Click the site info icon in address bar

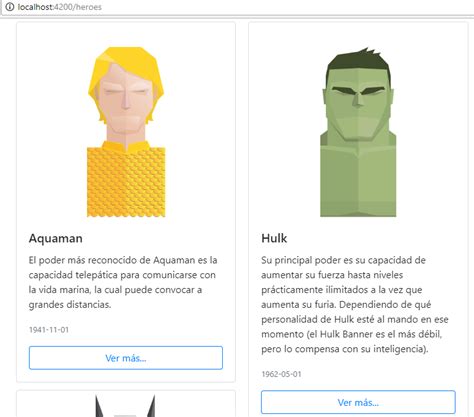point(10,7)
